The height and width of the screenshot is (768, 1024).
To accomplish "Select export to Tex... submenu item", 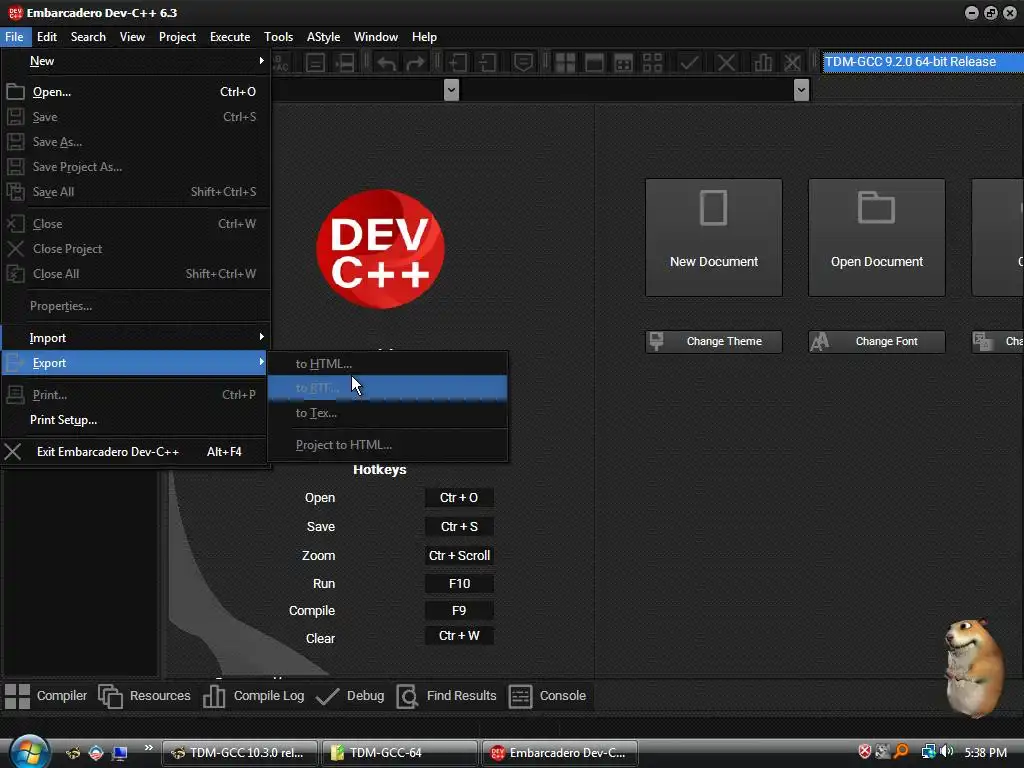I will click(388, 413).
